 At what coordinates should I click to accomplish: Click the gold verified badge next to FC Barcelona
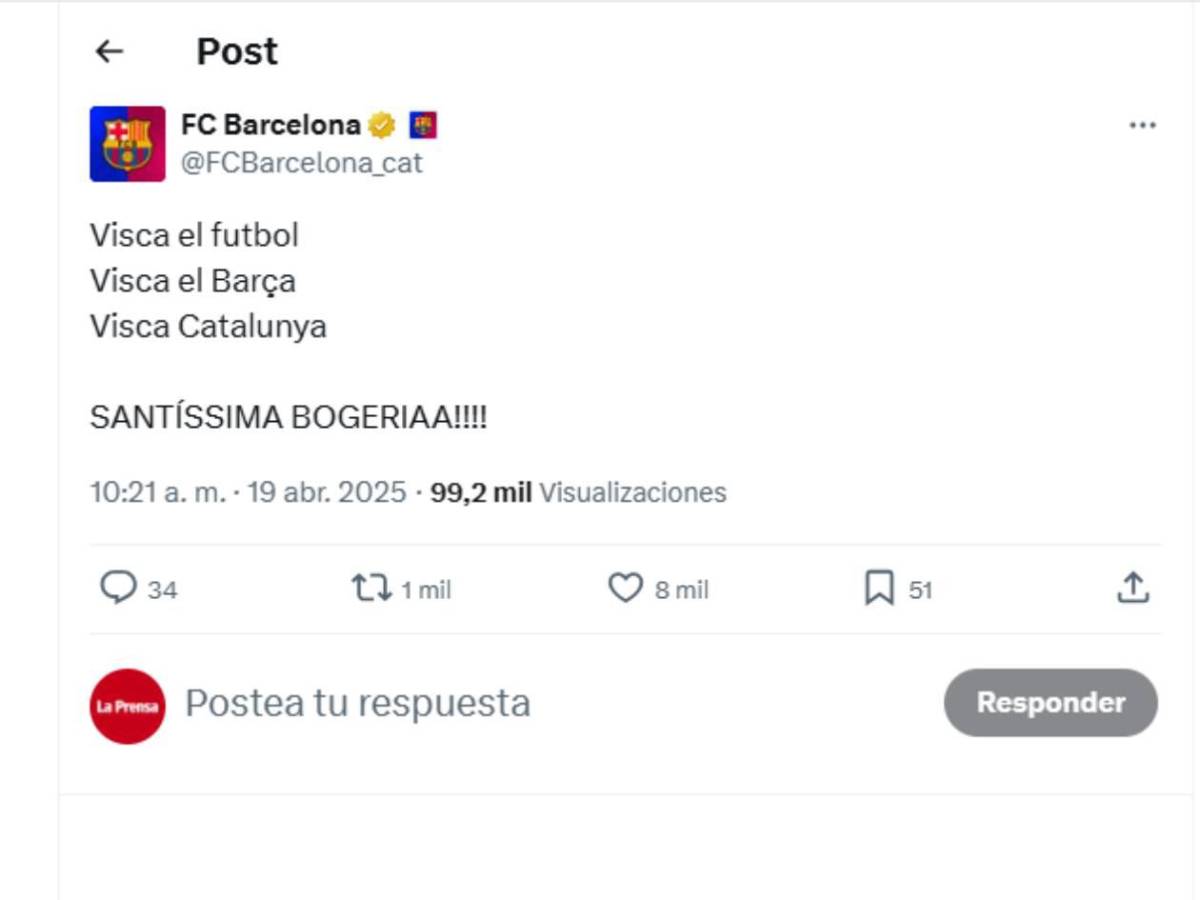[x=381, y=123]
